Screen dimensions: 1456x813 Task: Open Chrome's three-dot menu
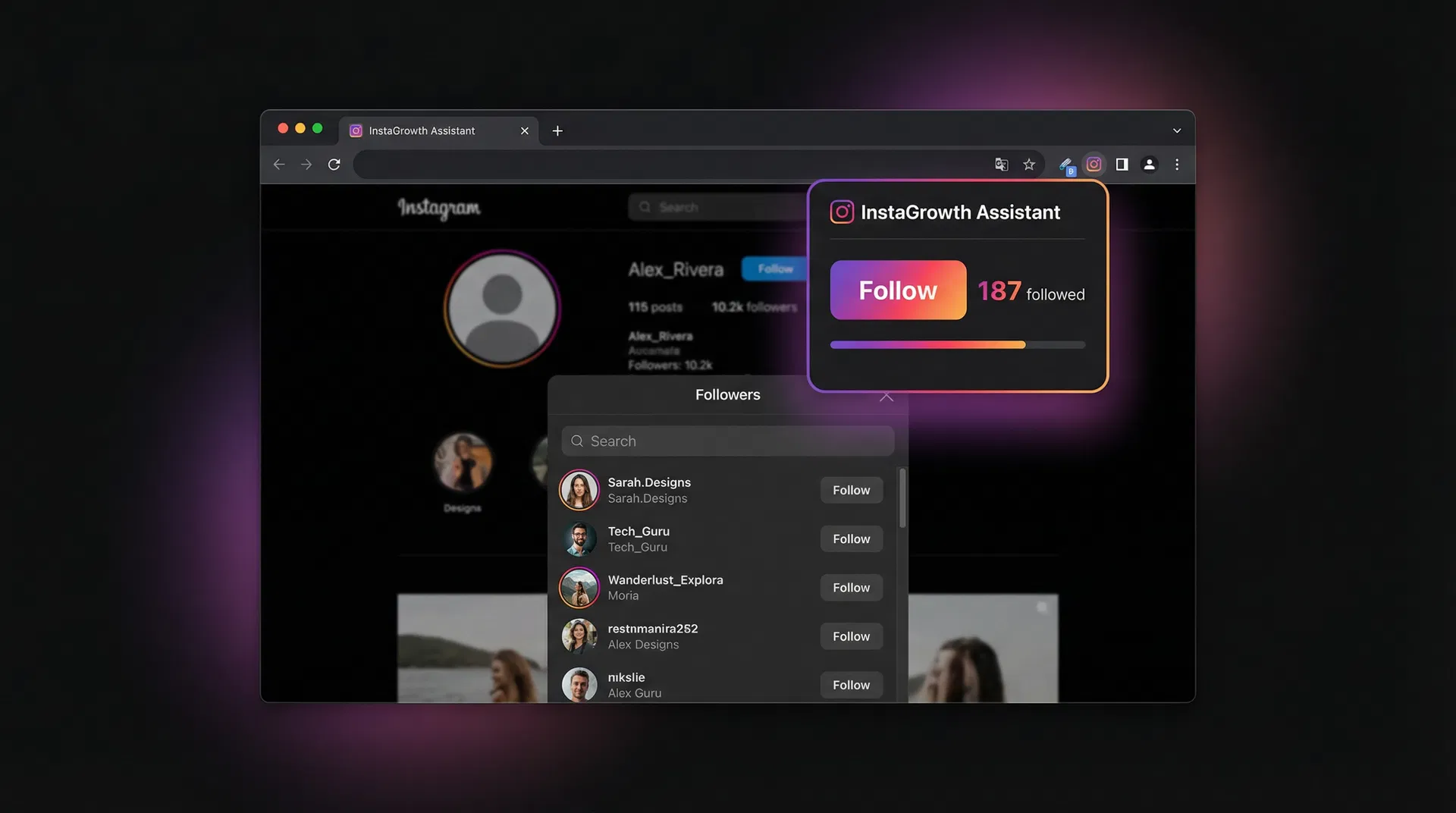coord(1176,165)
